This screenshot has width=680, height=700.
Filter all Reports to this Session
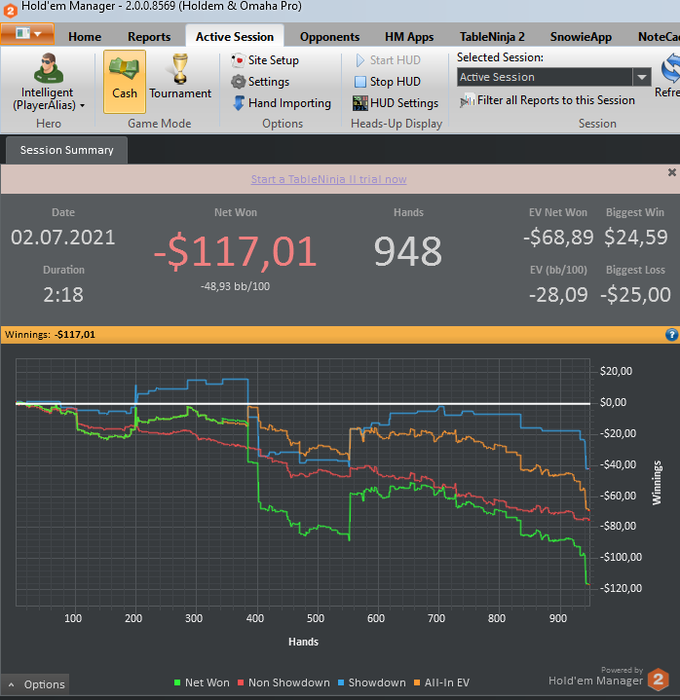click(547, 100)
